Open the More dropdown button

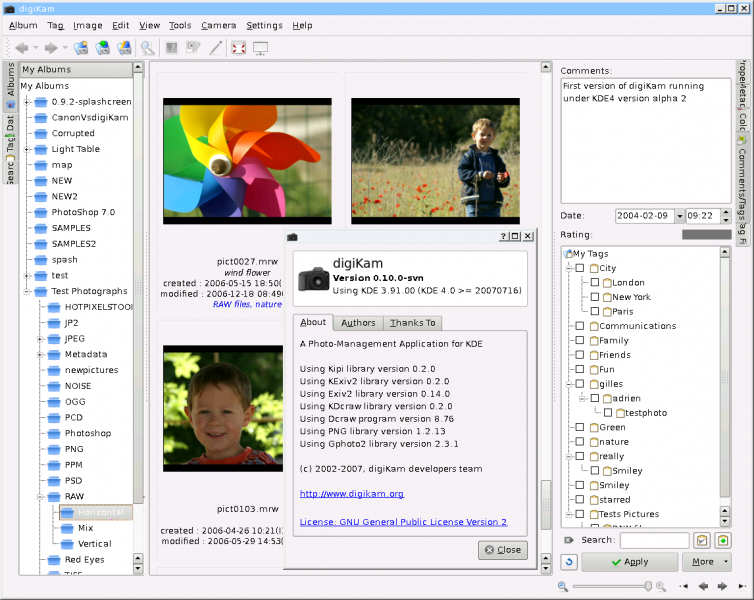coord(706,562)
